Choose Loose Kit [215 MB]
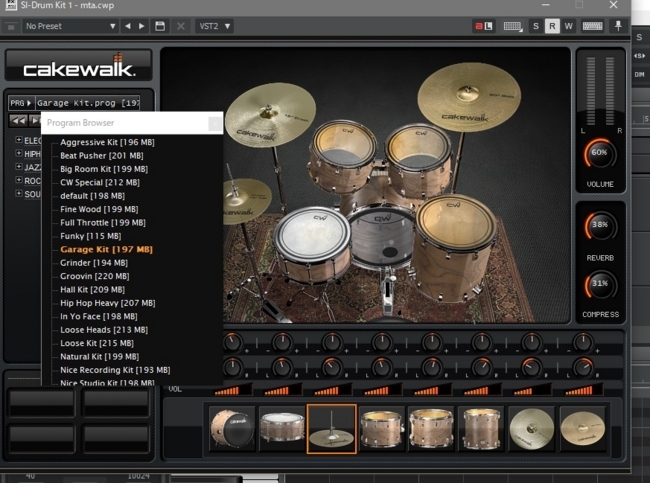This screenshot has width=650, height=483. point(97,343)
